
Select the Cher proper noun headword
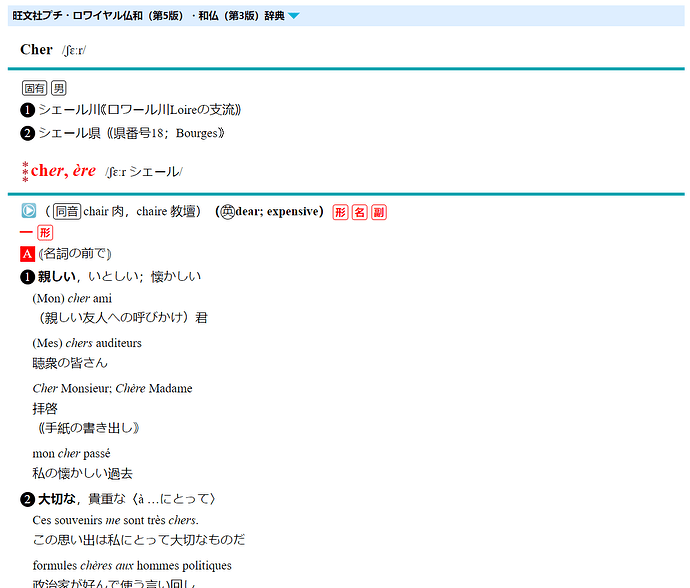click(x=36, y=50)
